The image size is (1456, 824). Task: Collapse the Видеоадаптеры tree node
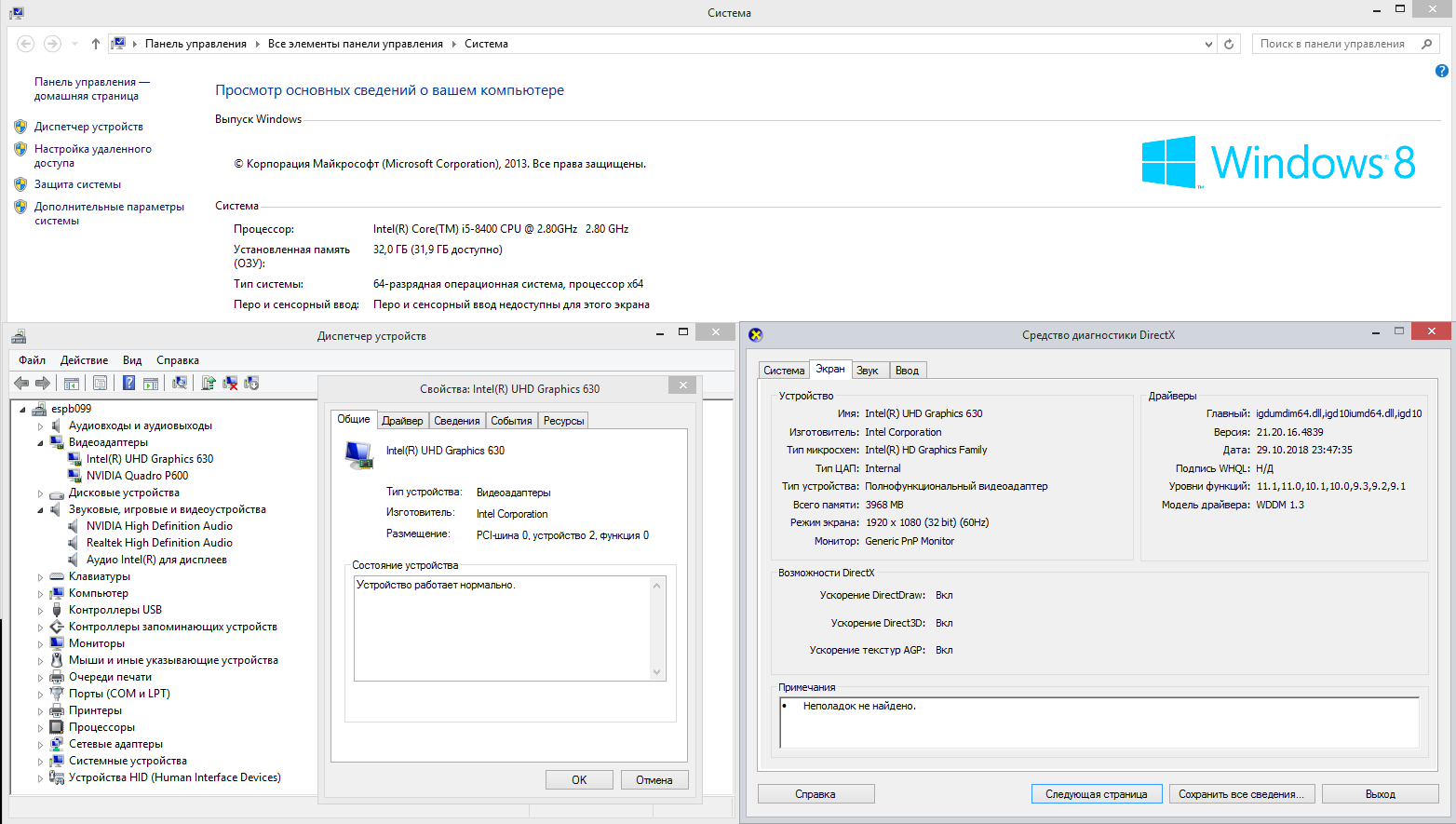point(40,443)
